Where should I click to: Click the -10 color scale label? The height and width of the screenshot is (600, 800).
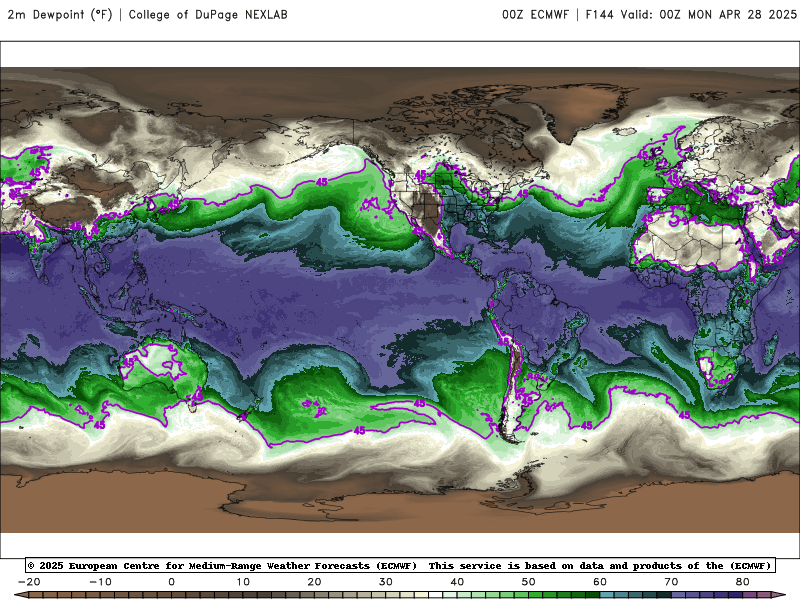click(x=101, y=582)
